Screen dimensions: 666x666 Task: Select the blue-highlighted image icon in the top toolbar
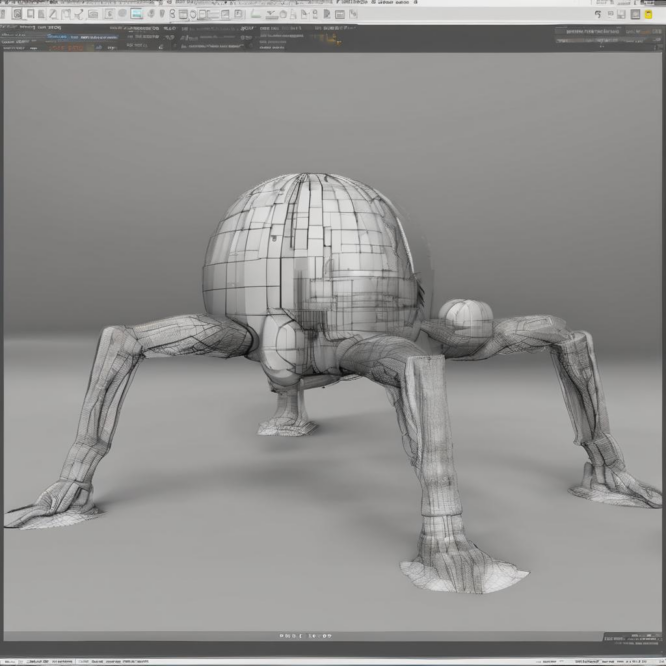pyautogui.click(x=137, y=14)
